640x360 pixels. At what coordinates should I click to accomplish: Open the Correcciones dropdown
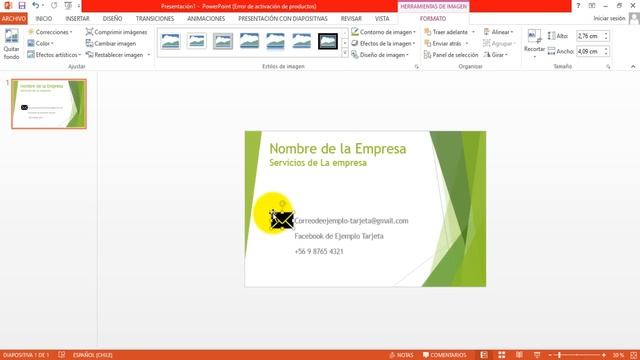pos(50,32)
